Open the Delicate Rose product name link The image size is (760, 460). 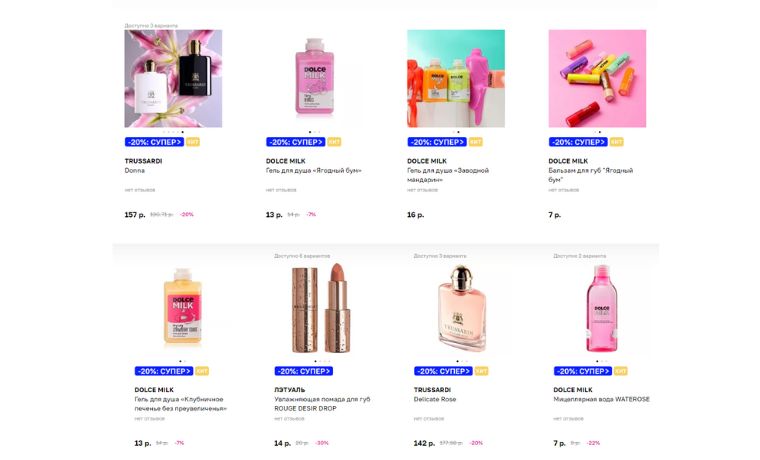point(435,399)
